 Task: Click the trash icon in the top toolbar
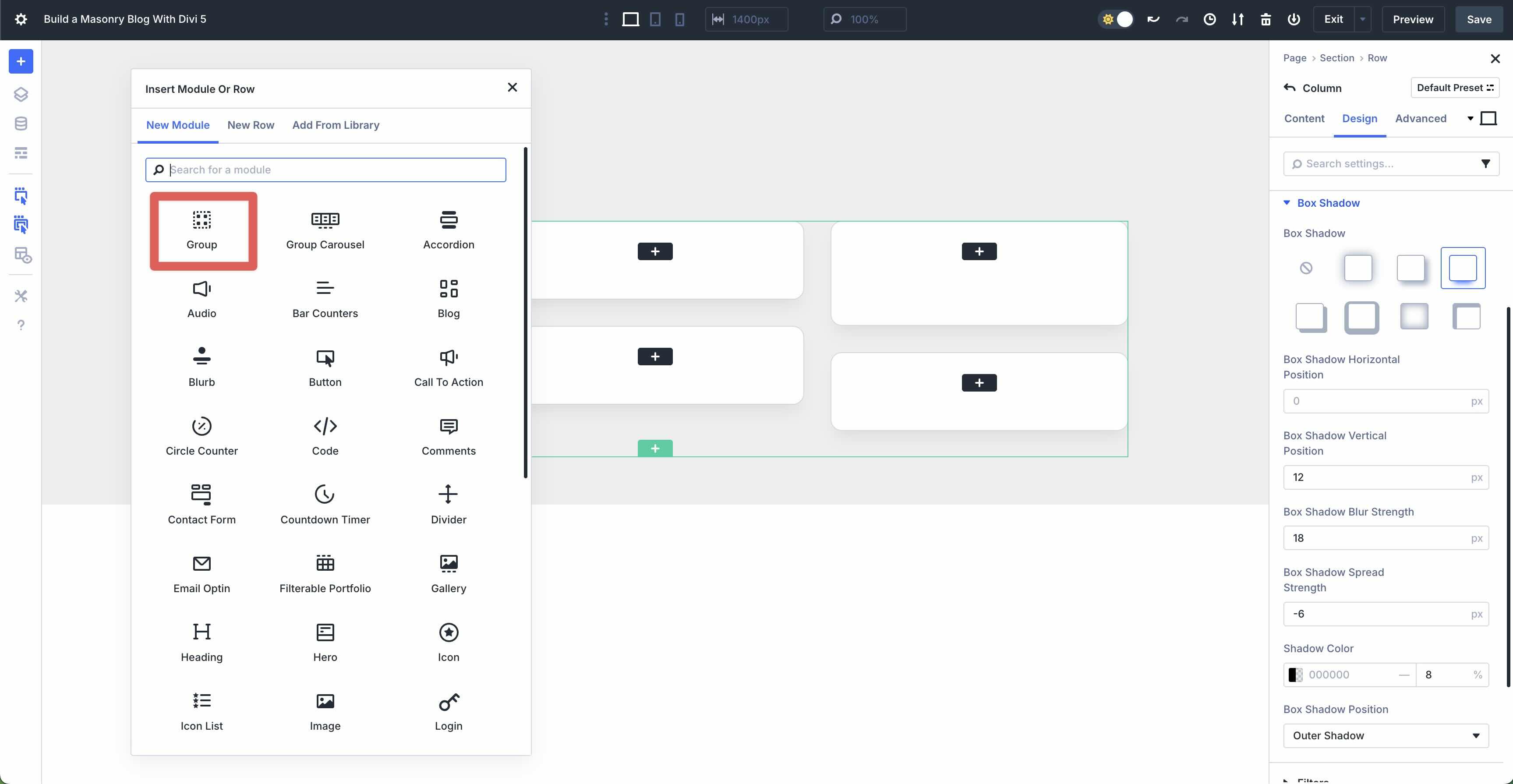click(x=1266, y=19)
